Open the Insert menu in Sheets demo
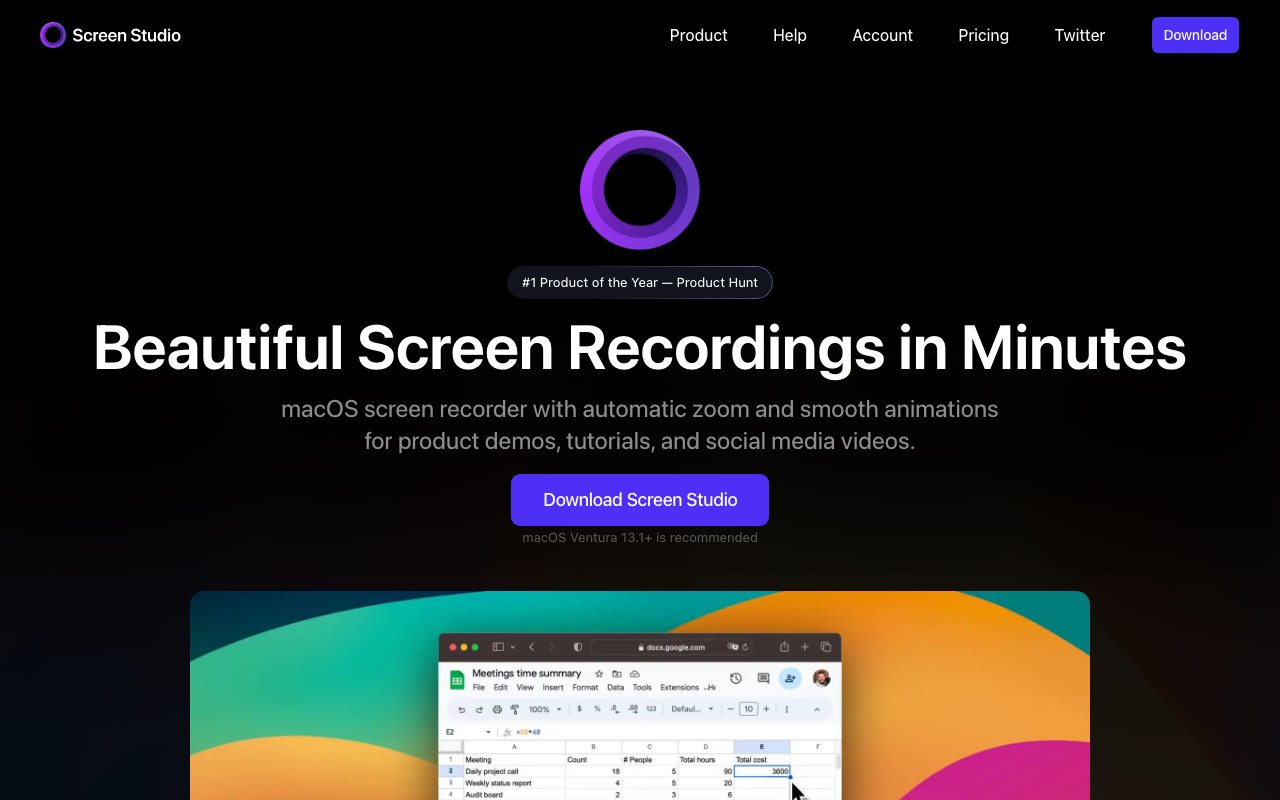Screen dimensions: 1280x800 coord(553,688)
